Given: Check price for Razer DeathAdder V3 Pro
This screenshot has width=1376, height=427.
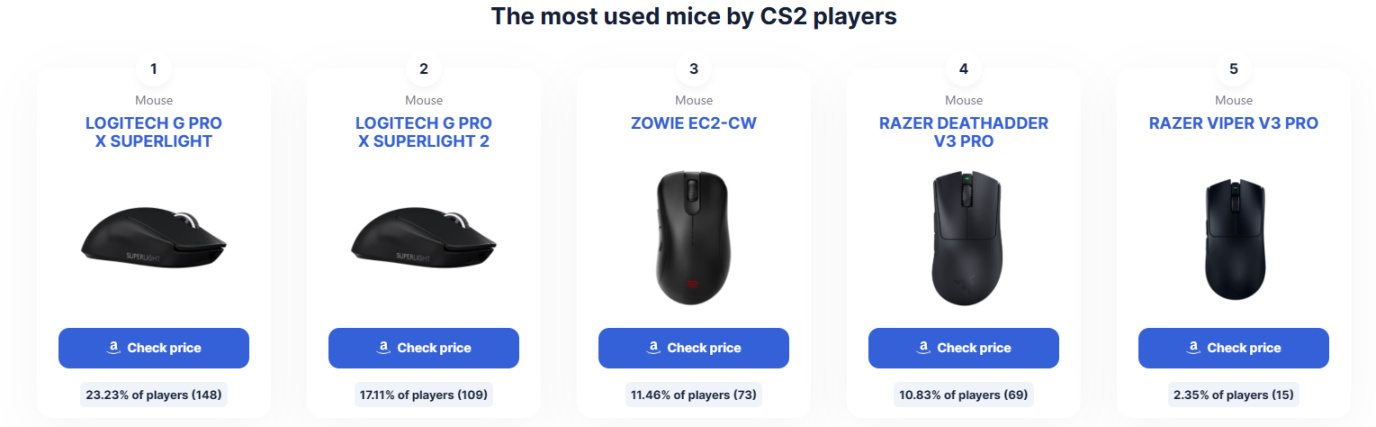Looking at the screenshot, I should (x=963, y=348).
